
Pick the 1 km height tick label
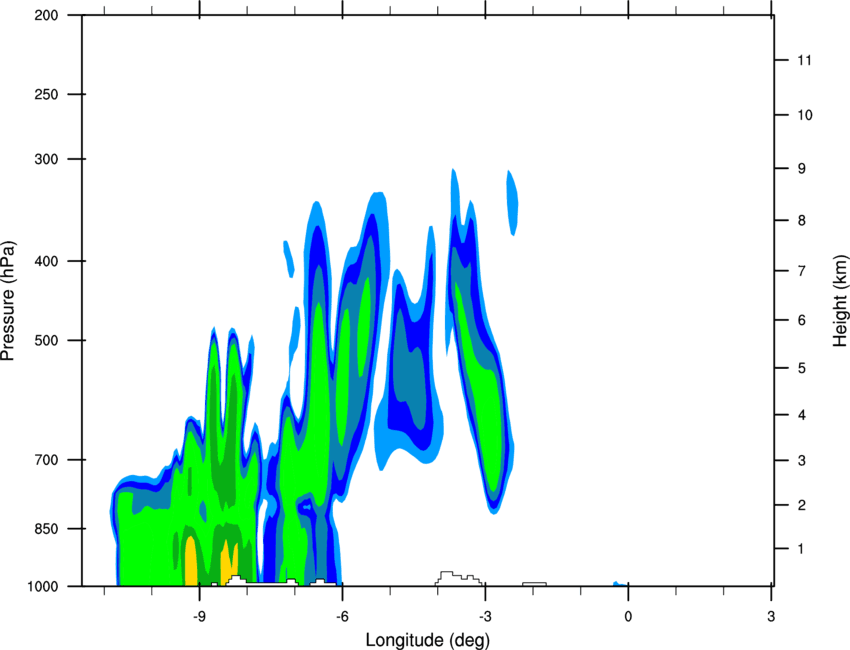point(801,549)
